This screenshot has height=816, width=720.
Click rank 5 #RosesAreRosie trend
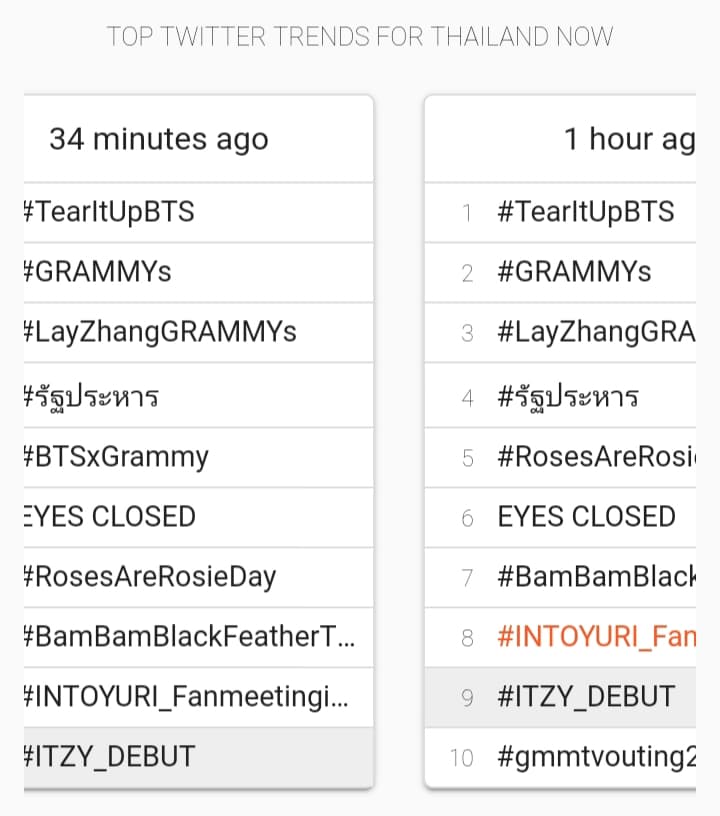pos(596,457)
